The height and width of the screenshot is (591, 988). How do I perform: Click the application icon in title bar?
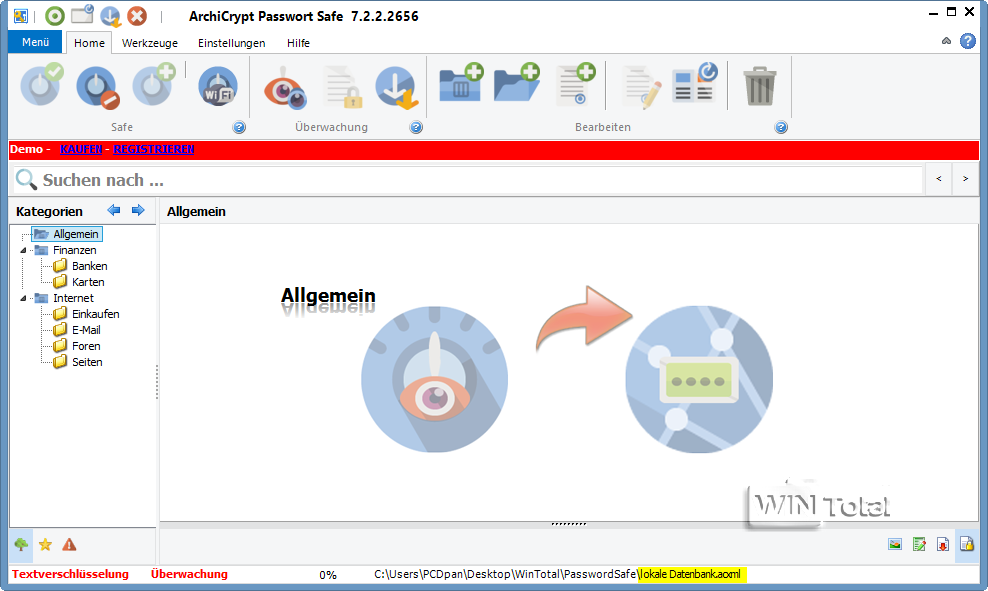tap(21, 16)
